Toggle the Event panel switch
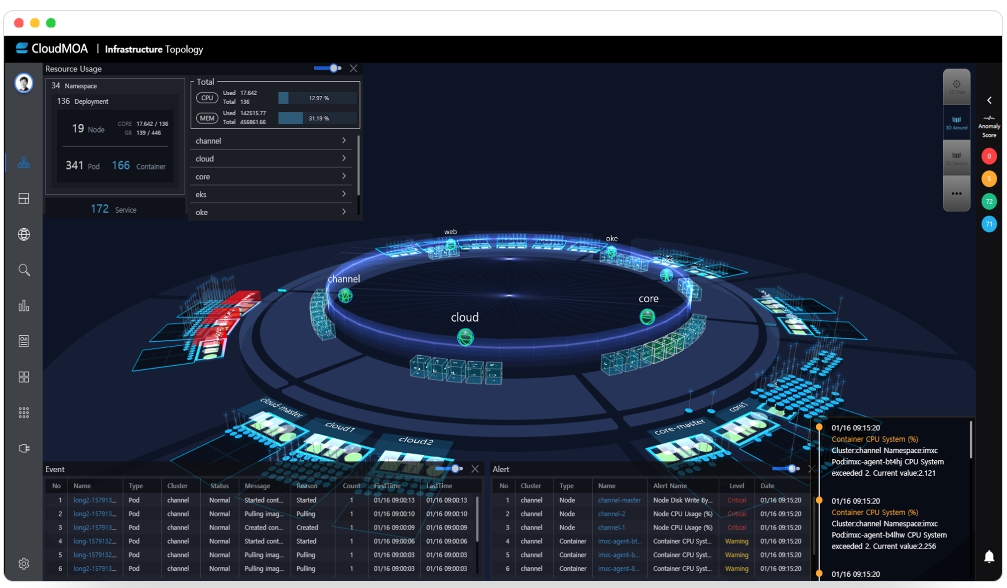This screenshot has height=588, width=1007. (450, 468)
